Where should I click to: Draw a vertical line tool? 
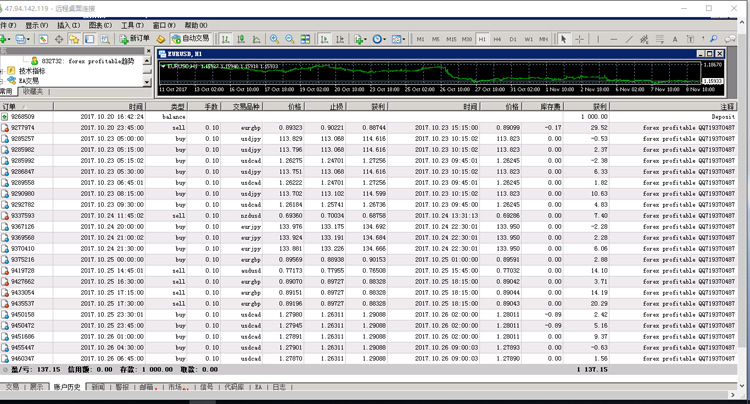(x=598, y=39)
